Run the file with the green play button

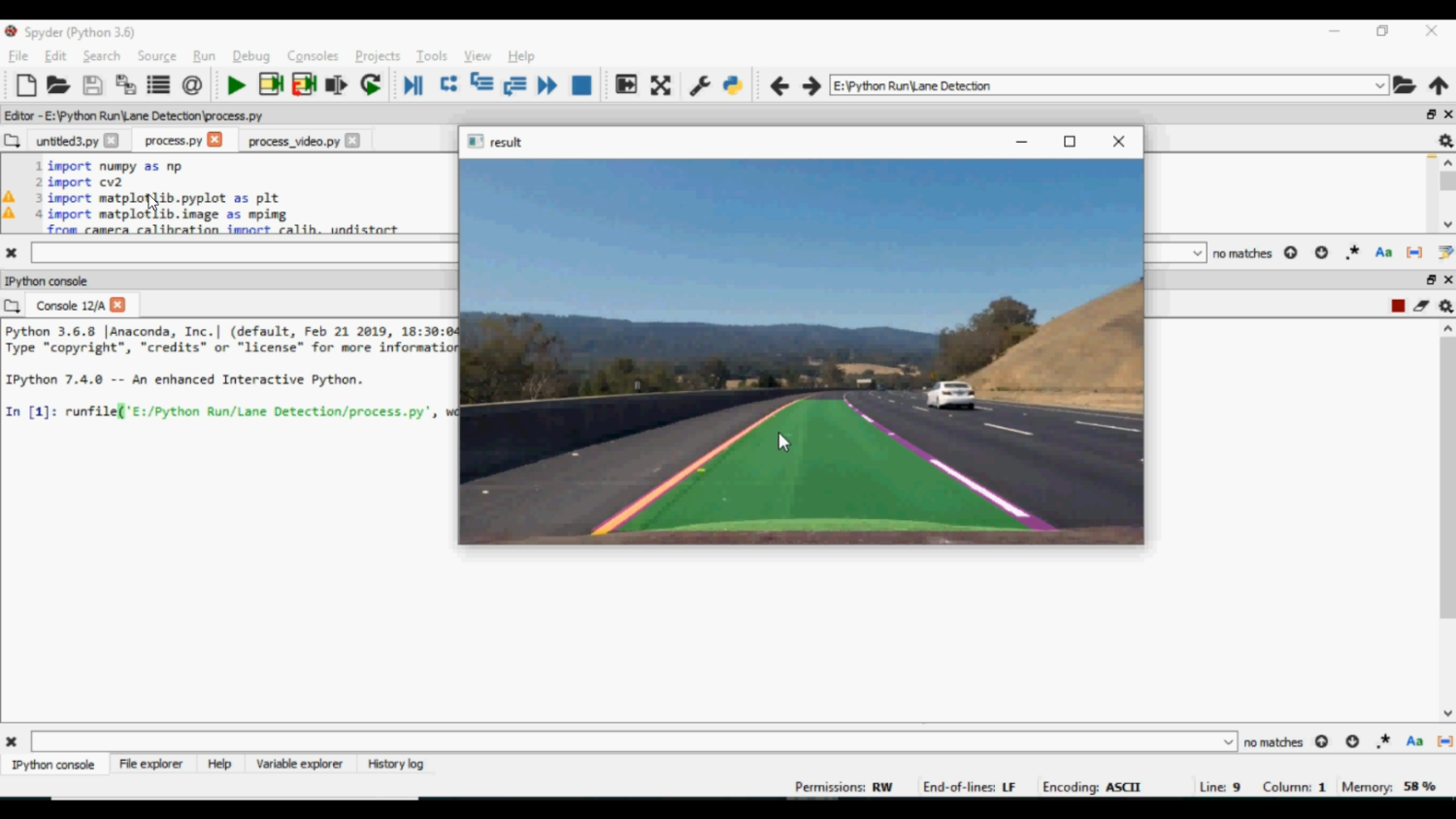pyautogui.click(x=236, y=85)
